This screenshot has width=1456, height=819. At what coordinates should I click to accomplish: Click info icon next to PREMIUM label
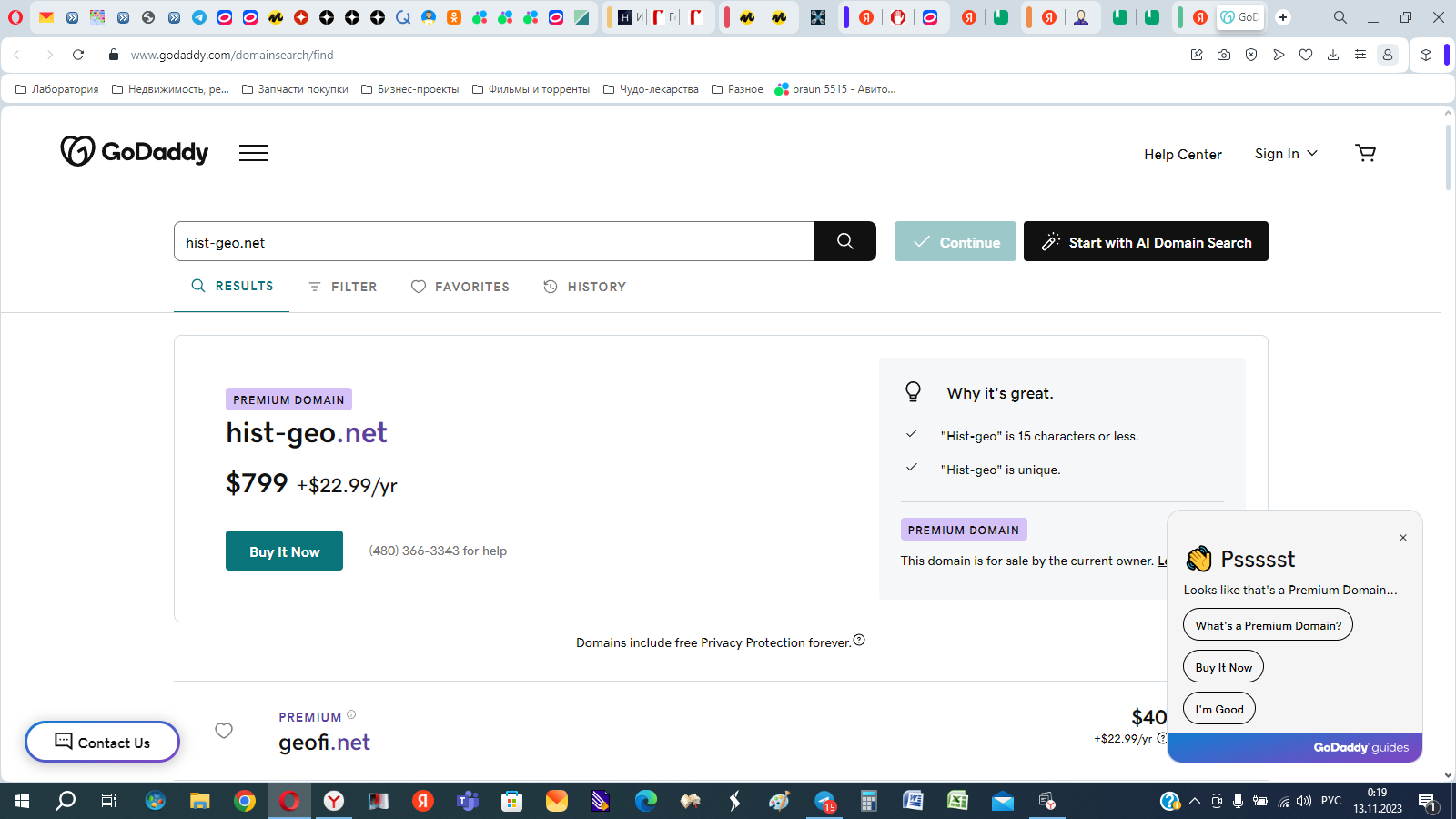pos(351,714)
